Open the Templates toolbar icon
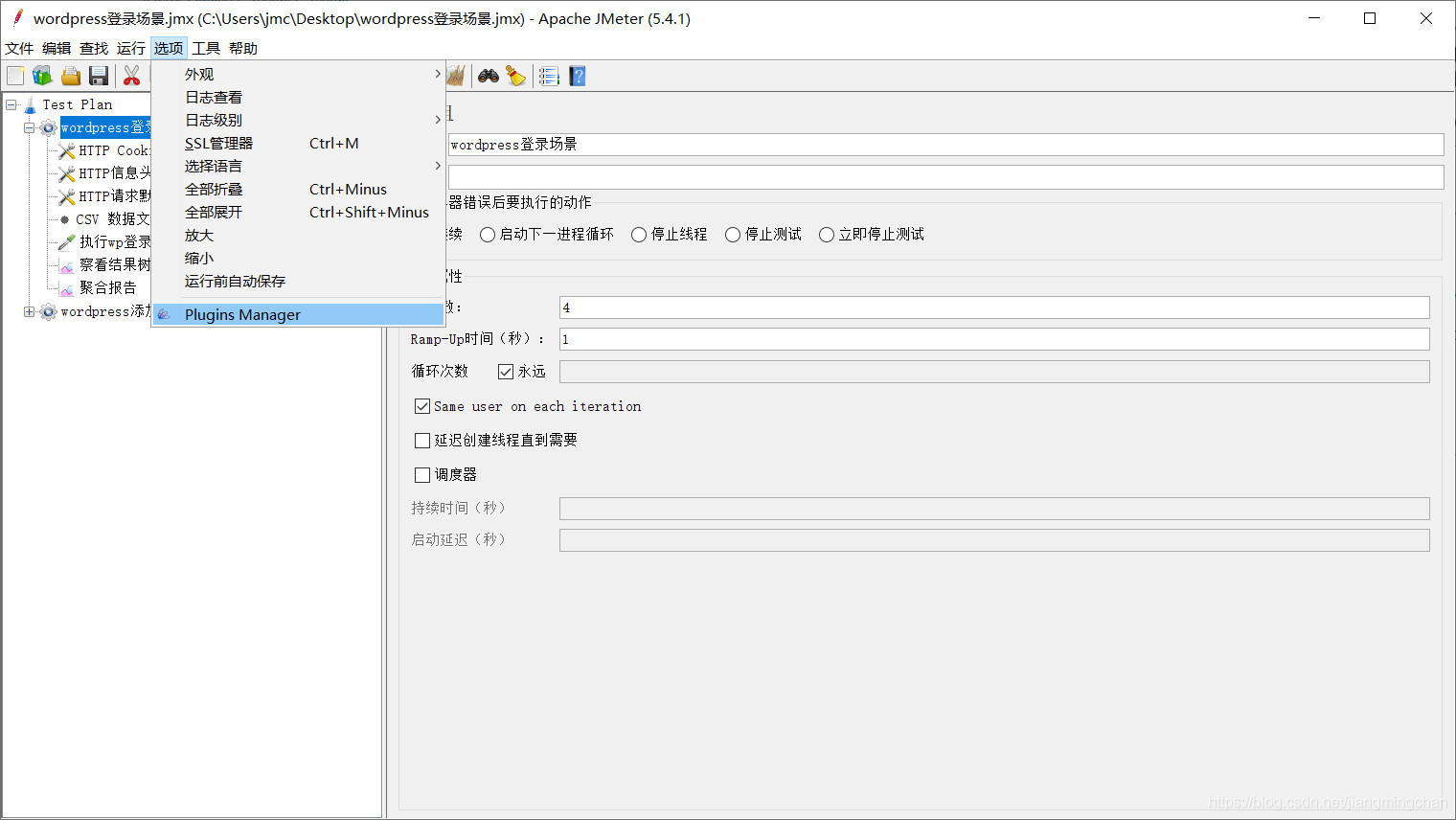This screenshot has height=820, width=1456. coord(42,76)
